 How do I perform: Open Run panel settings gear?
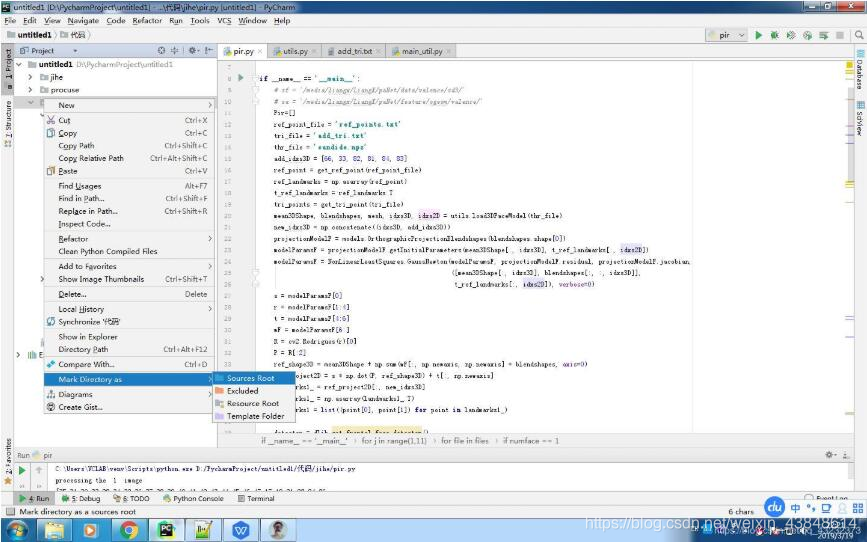[x=829, y=455]
